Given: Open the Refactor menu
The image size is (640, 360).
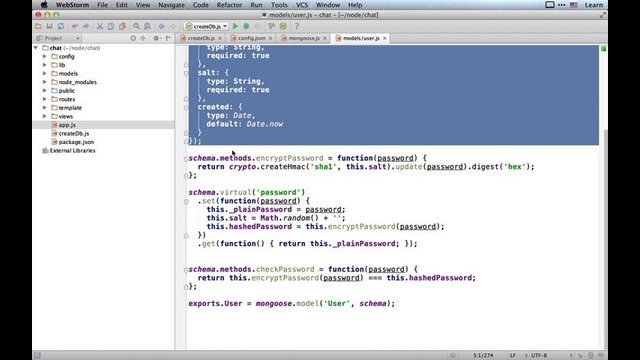Looking at the screenshot, I should [229, 5].
